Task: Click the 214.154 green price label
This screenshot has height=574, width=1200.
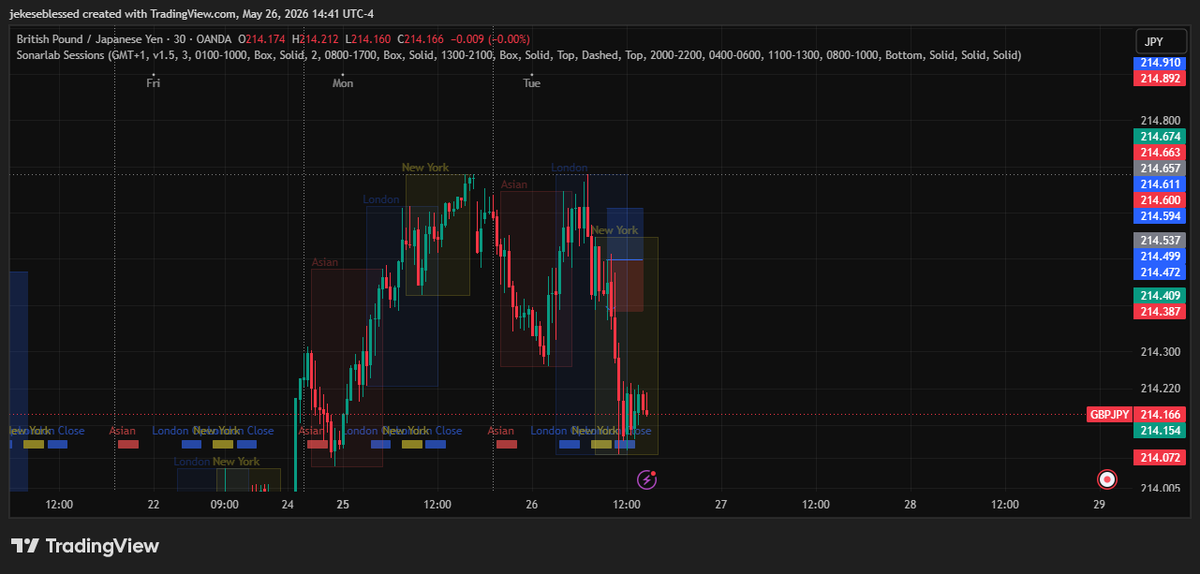Action: point(1160,430)
